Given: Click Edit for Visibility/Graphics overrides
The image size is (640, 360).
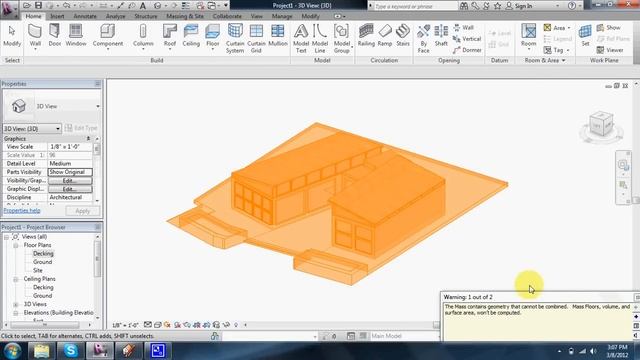Looking at the screenshot, I should 70,180.
